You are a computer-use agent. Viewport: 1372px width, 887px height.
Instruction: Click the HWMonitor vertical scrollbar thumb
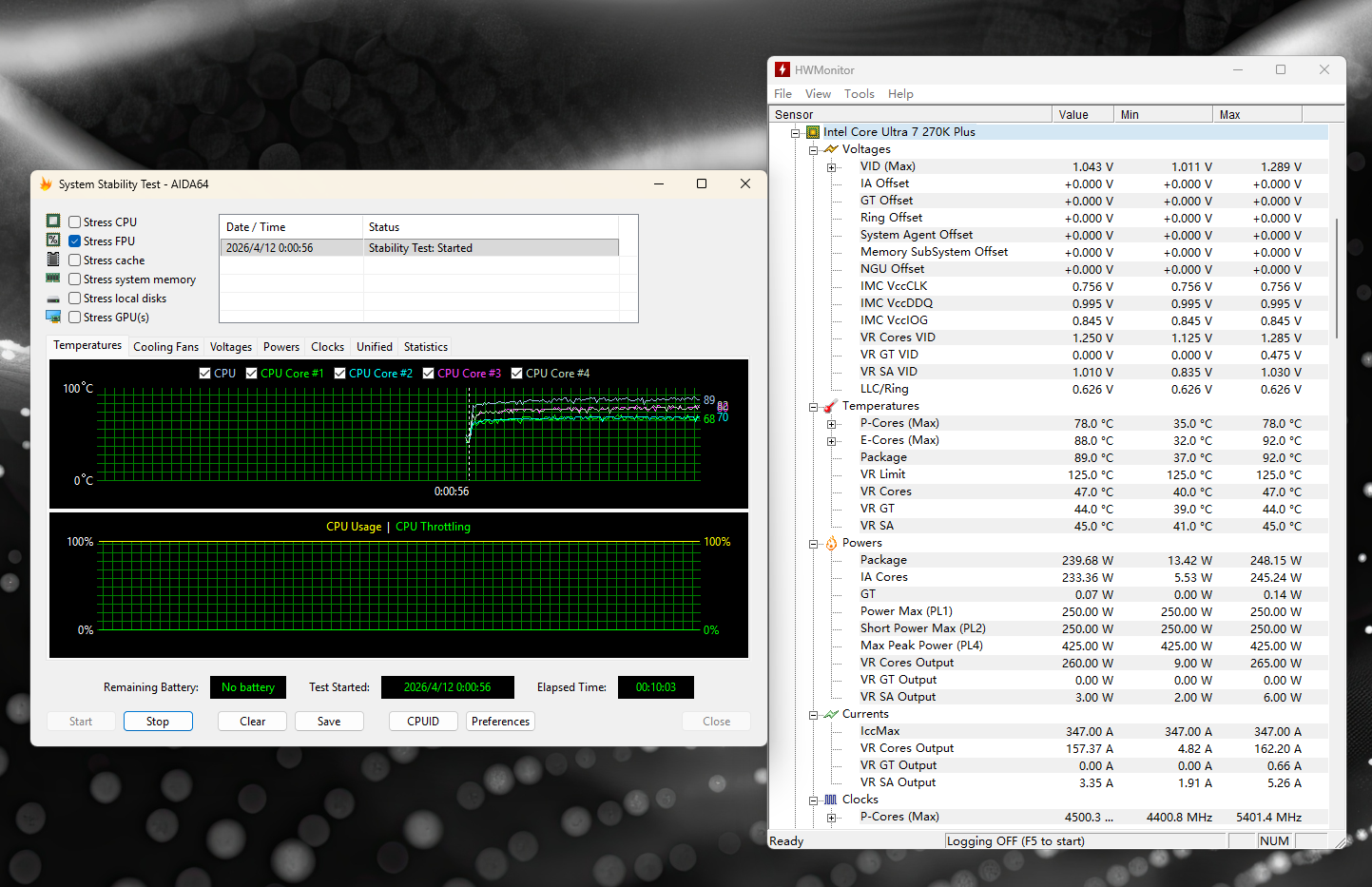pyautogui.click(x=1337, y=278)
